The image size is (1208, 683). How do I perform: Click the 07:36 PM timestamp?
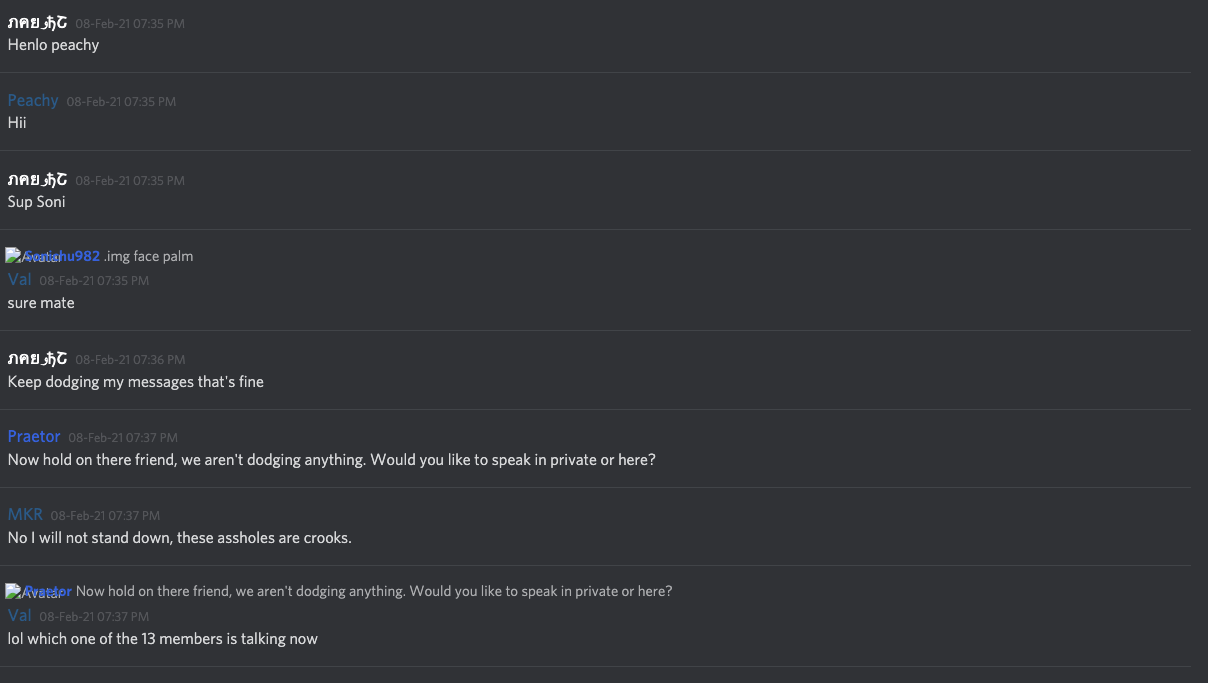(130, 360)
